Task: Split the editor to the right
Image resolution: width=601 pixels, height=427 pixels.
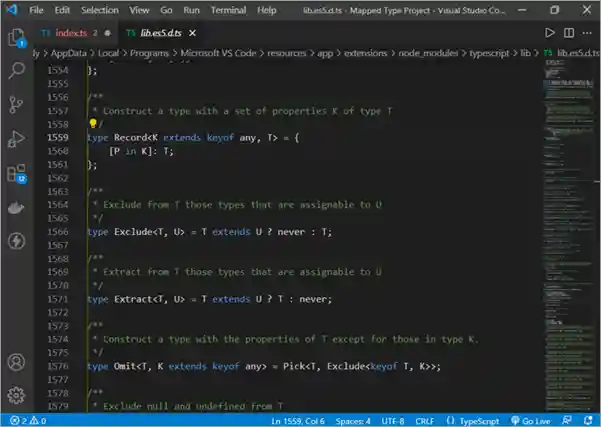Action: pyautogui.click(x=569, y=33)
